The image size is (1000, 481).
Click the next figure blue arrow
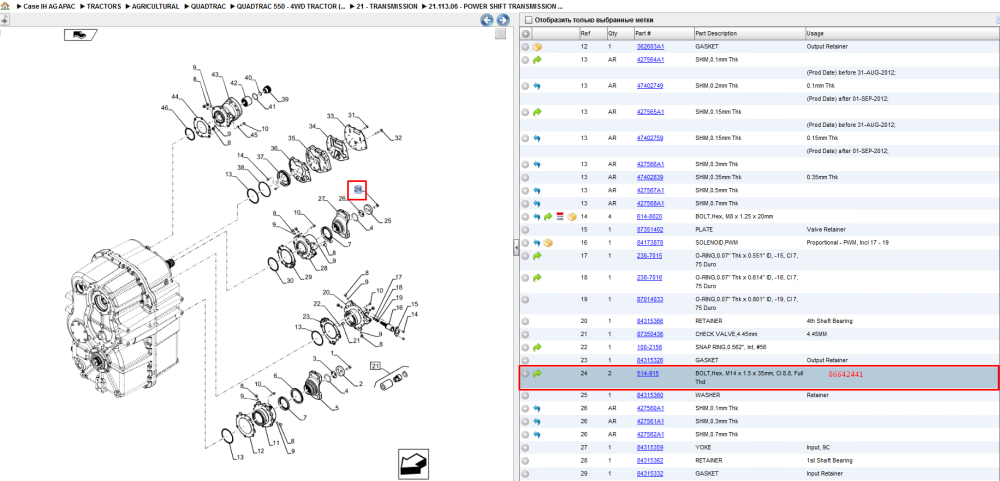click(x=503, y=20)
